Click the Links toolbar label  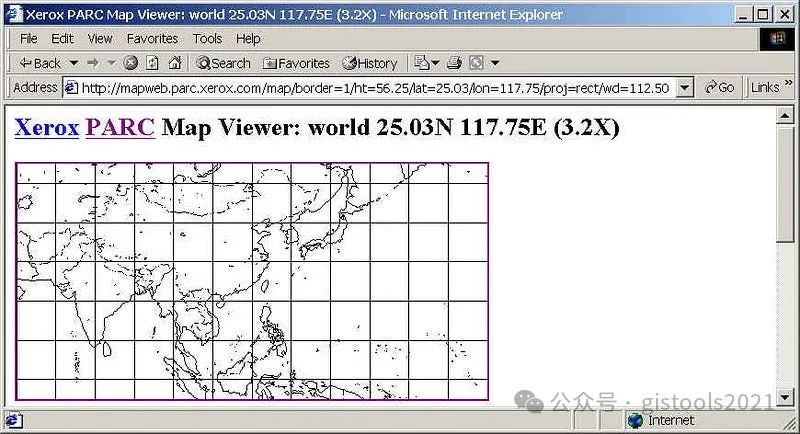click(765, 88)
